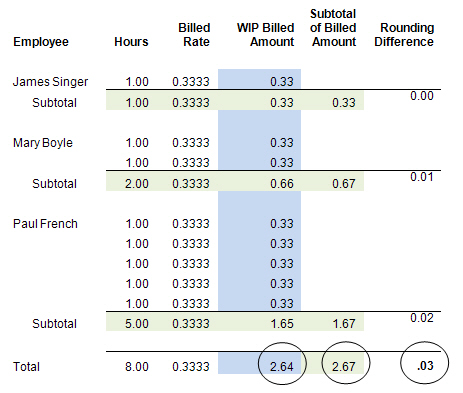The height and width of the screenshot is (393, 463).
Task: Select the 1.65 WIP subtotal value
Action: 282,324
